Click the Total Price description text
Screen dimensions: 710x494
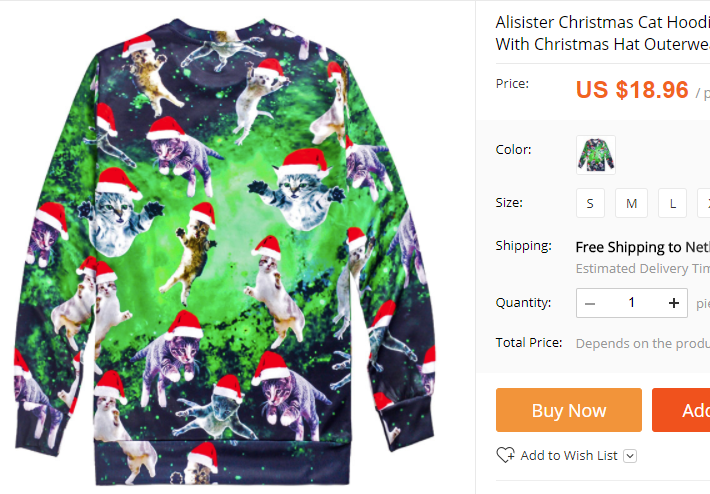click(x=643, y=343)
